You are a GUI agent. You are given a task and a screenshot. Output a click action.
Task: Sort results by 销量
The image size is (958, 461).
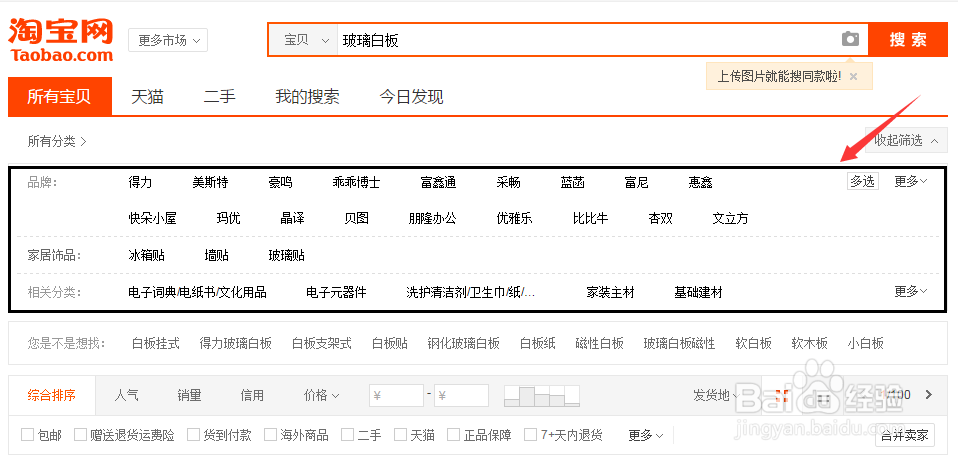pyautogui.click(x=189, y=395)
